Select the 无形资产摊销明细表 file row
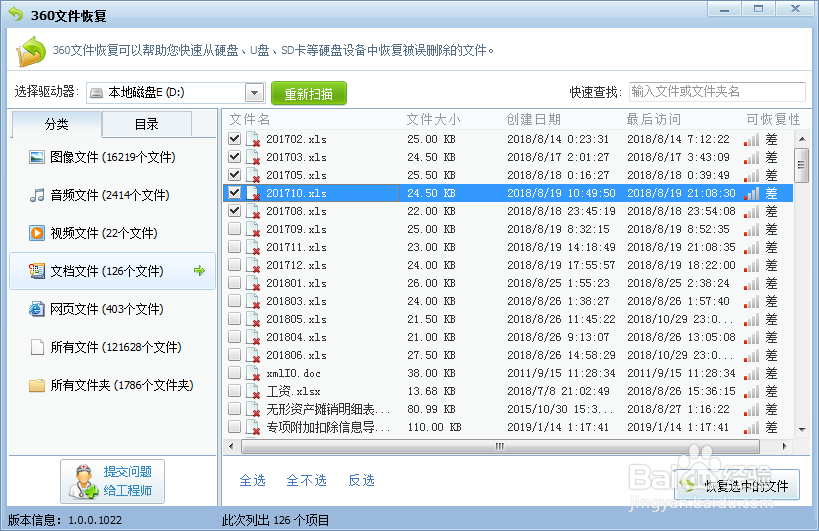This screenshot has height=531, width=819. 508,409
